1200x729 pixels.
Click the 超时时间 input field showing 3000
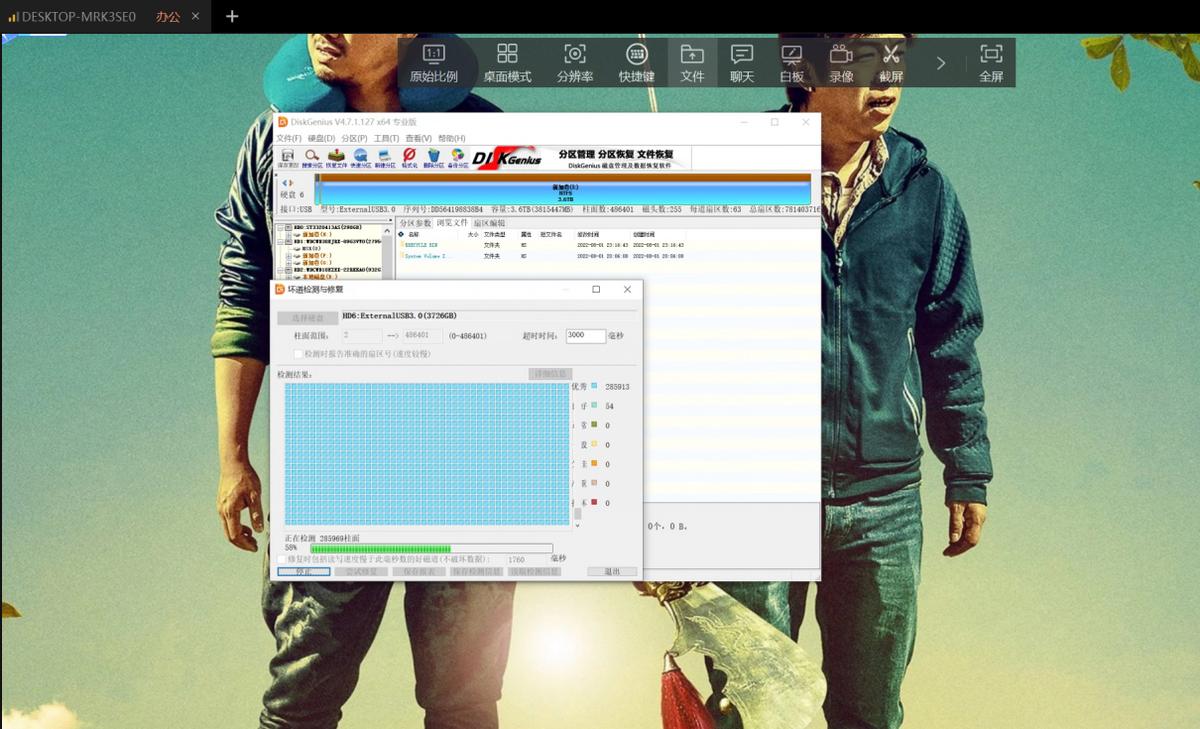click(x=585, y=336)
